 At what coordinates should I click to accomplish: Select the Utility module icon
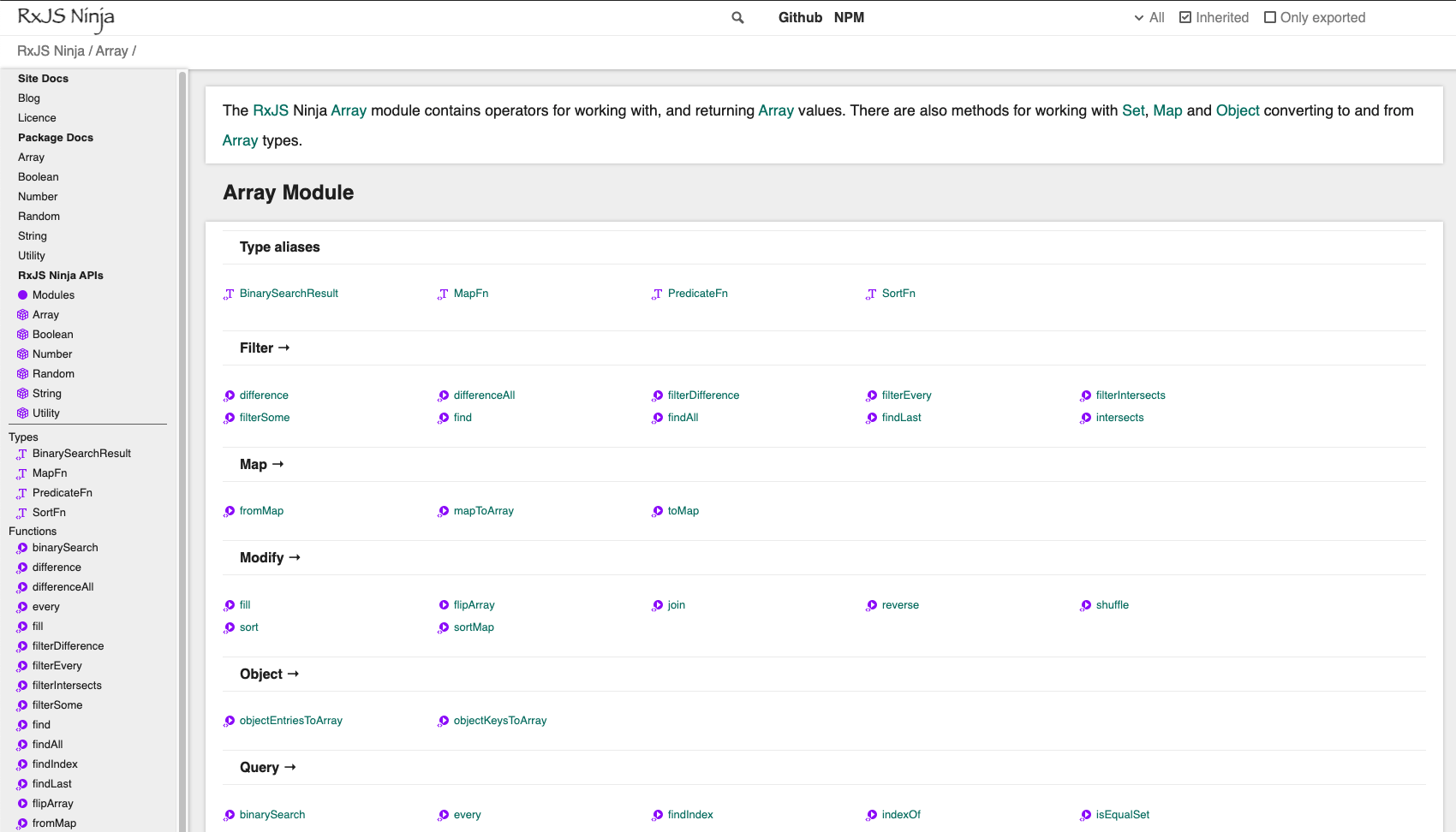point(22,413)
